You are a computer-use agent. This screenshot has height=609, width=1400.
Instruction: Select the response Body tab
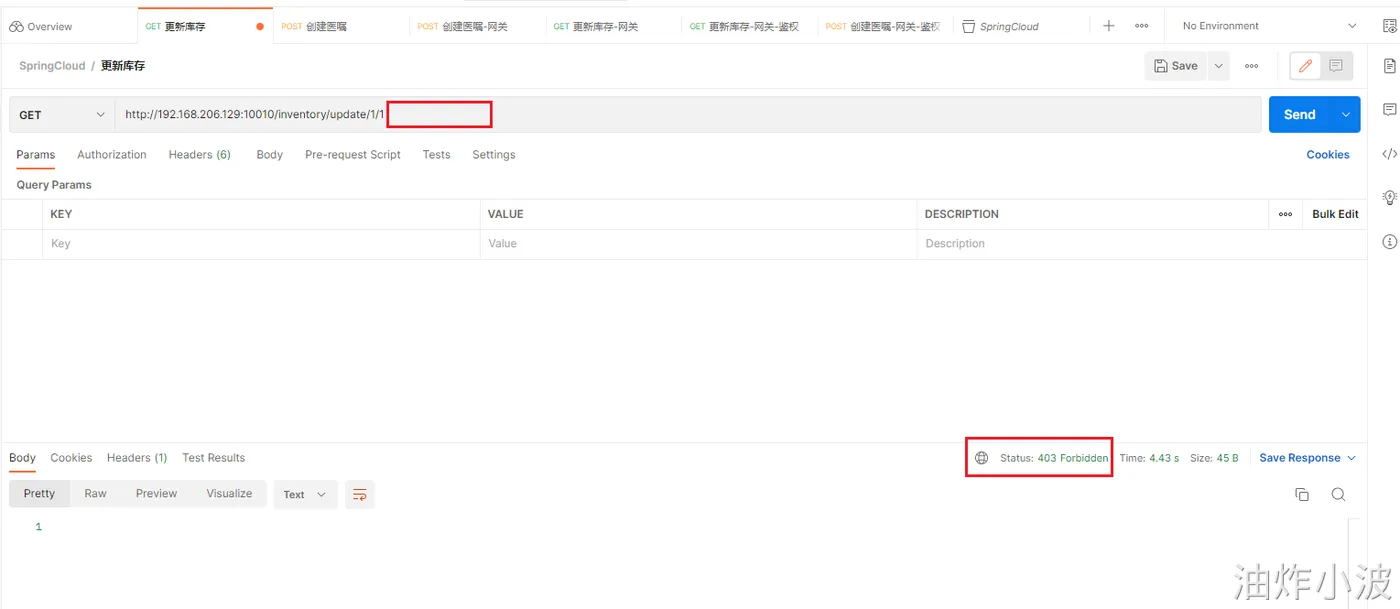coord(22,458)
